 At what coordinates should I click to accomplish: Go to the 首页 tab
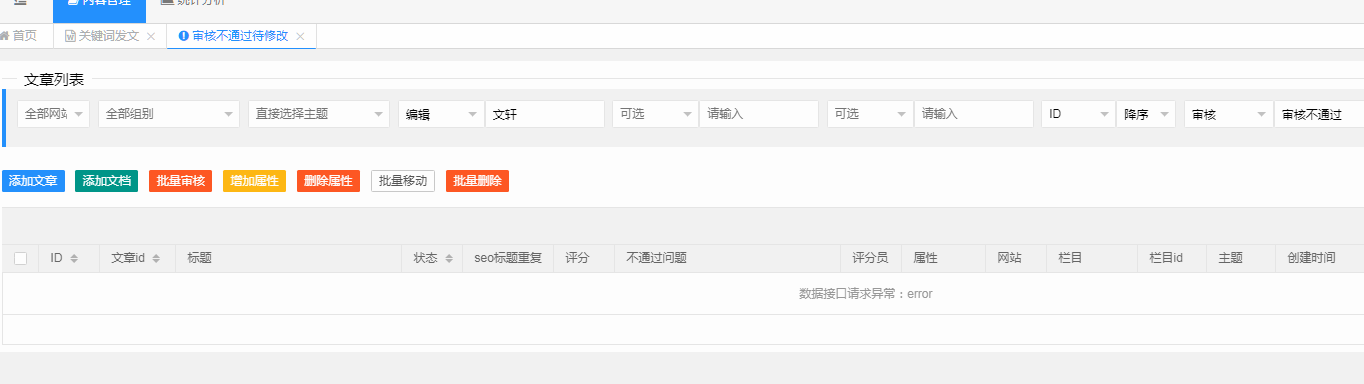[18, 36]
